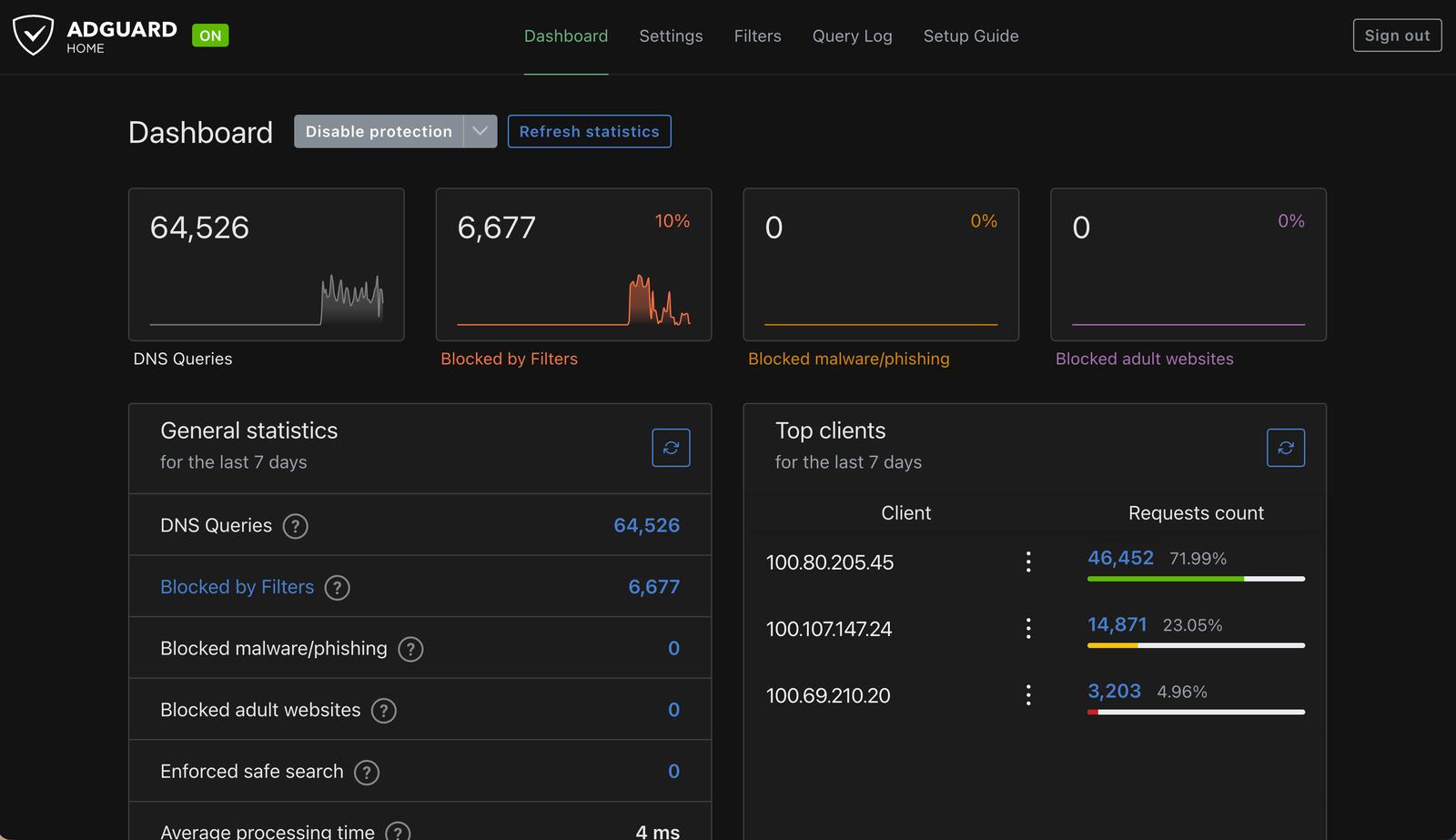Screen dimensions: 1456x840
Task: Click the 64,526 DNS Queries value link
Action: pyautogui.click(x=646, y=525)
